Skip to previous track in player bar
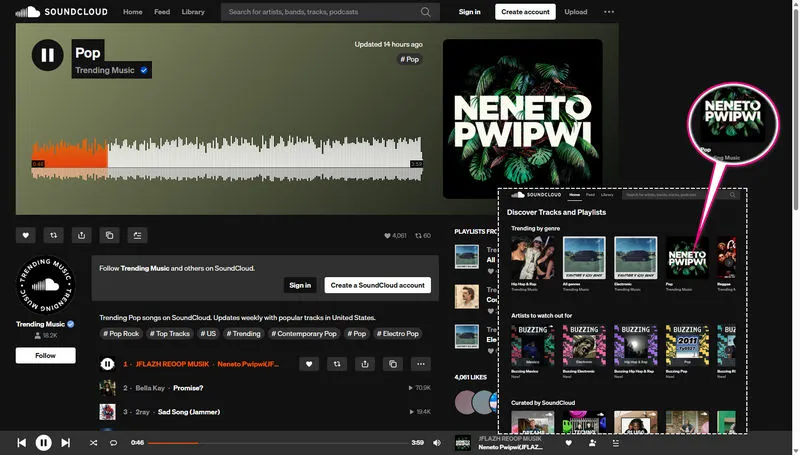 pyautogui.click(x=21, y=443)
